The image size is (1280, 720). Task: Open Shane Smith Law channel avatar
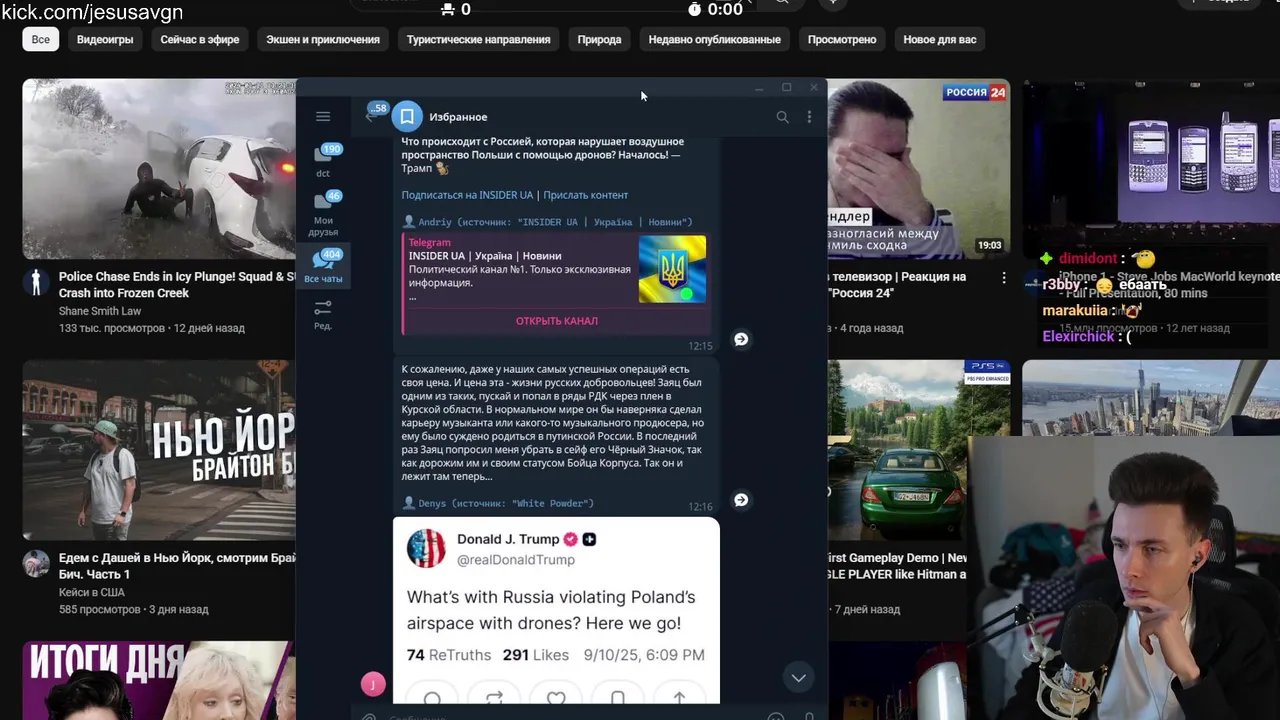click(37, 282)
